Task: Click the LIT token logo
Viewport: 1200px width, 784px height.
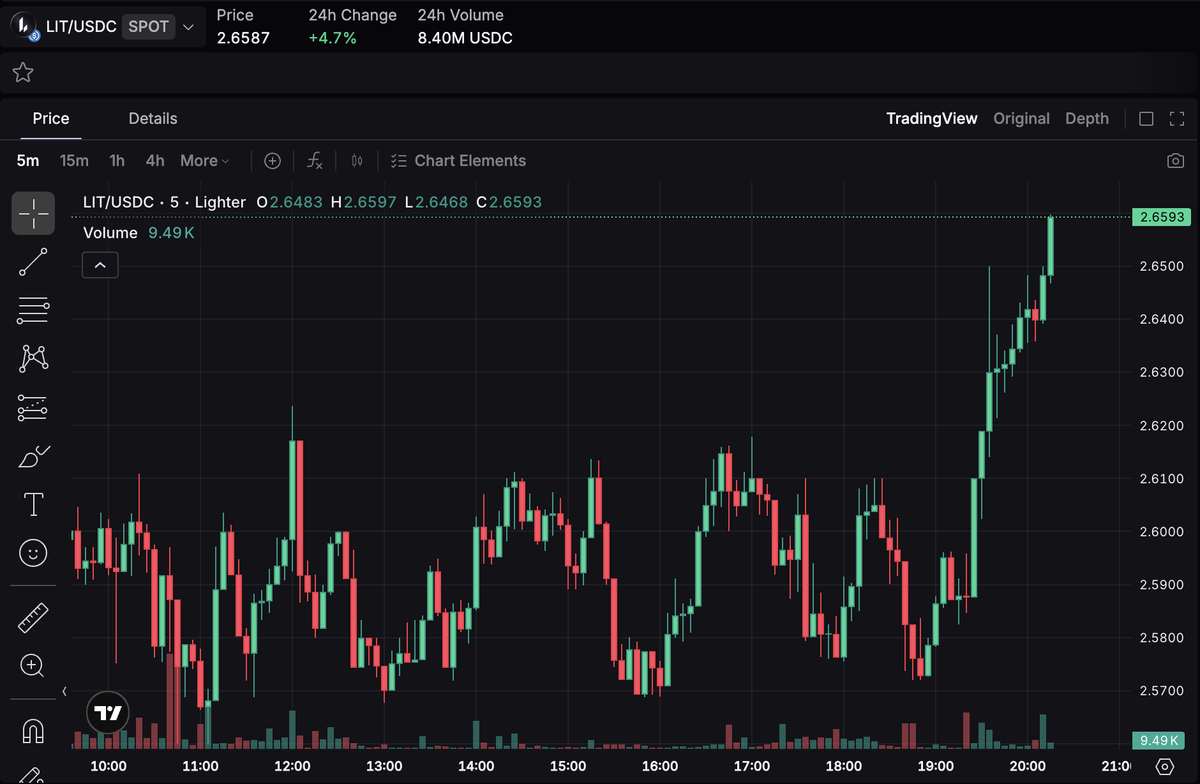Action: click(24, 27)
